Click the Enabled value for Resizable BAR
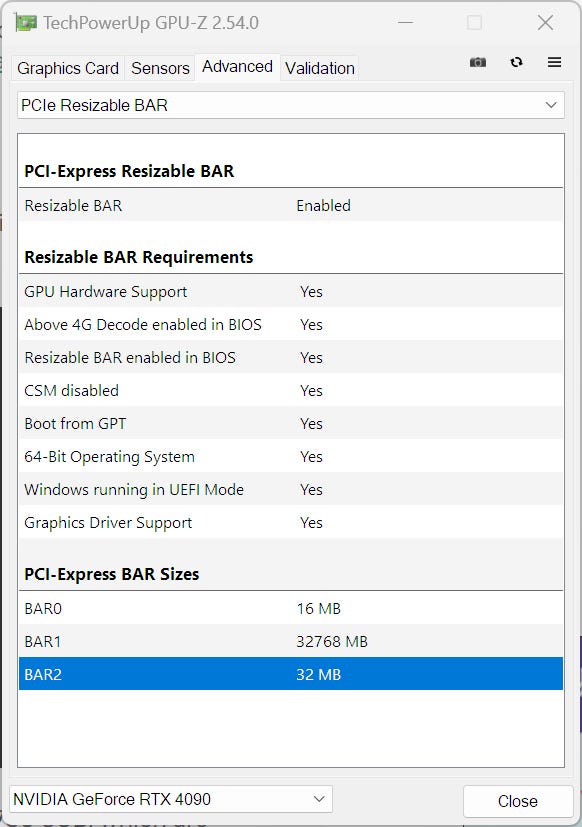Screen dimensions: 582x827 coord(323,206)
